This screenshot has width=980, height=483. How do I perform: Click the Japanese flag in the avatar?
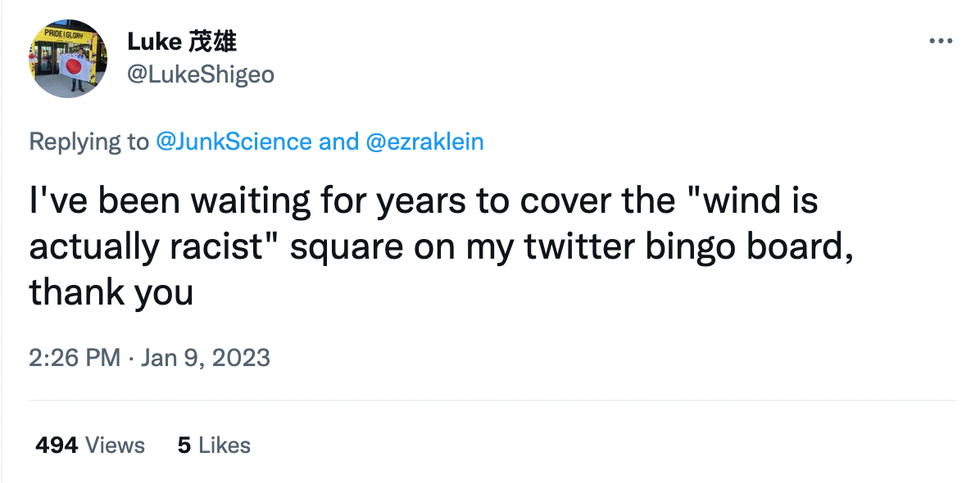tap(73, 66)
